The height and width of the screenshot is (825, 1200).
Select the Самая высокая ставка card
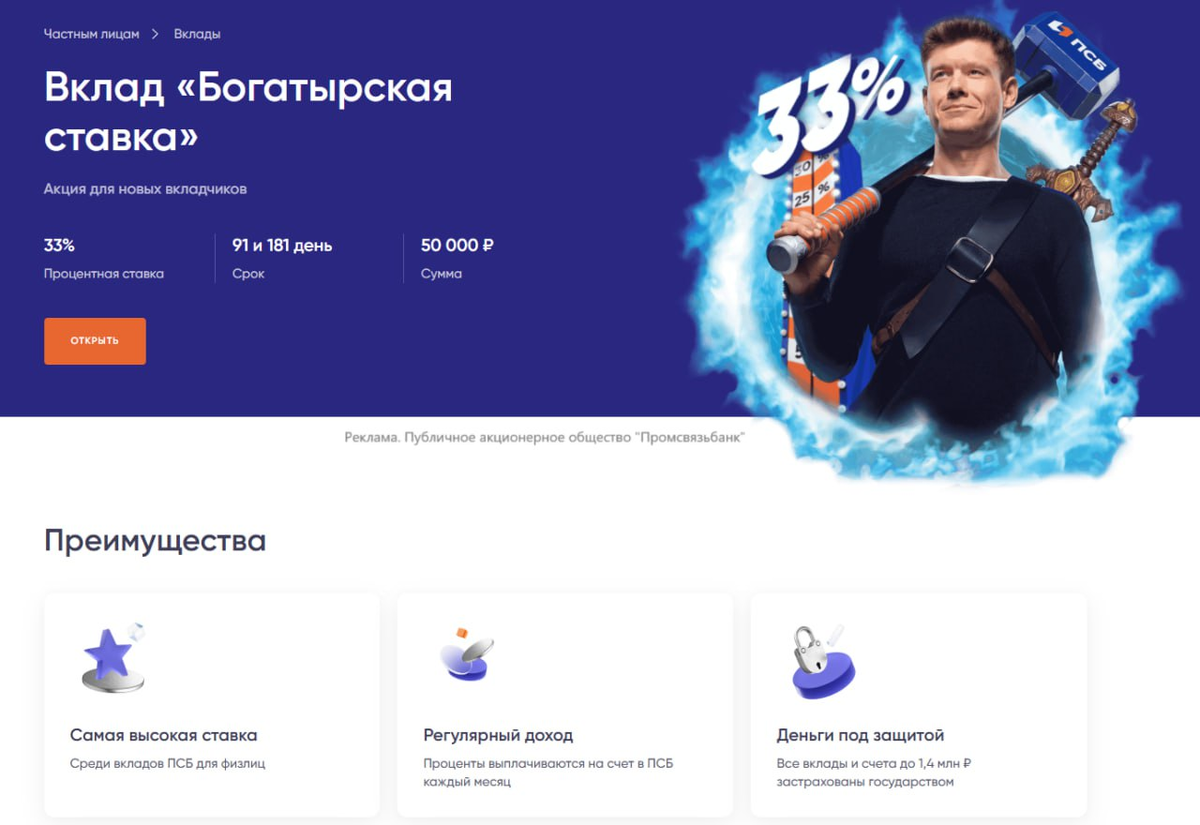coord(212,705)
